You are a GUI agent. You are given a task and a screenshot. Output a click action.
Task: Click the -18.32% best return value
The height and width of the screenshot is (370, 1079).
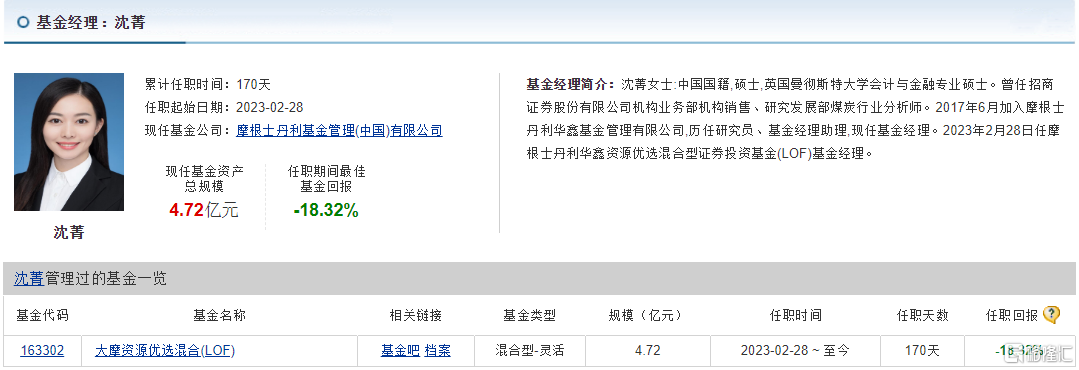pos(326,210)
